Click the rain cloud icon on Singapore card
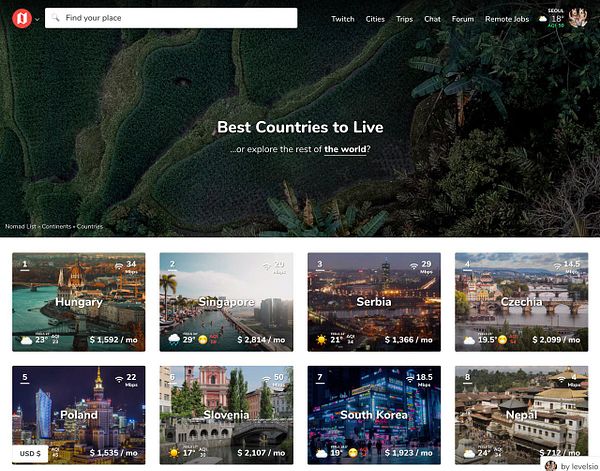600x471 pixels. (x=174, y=339)
